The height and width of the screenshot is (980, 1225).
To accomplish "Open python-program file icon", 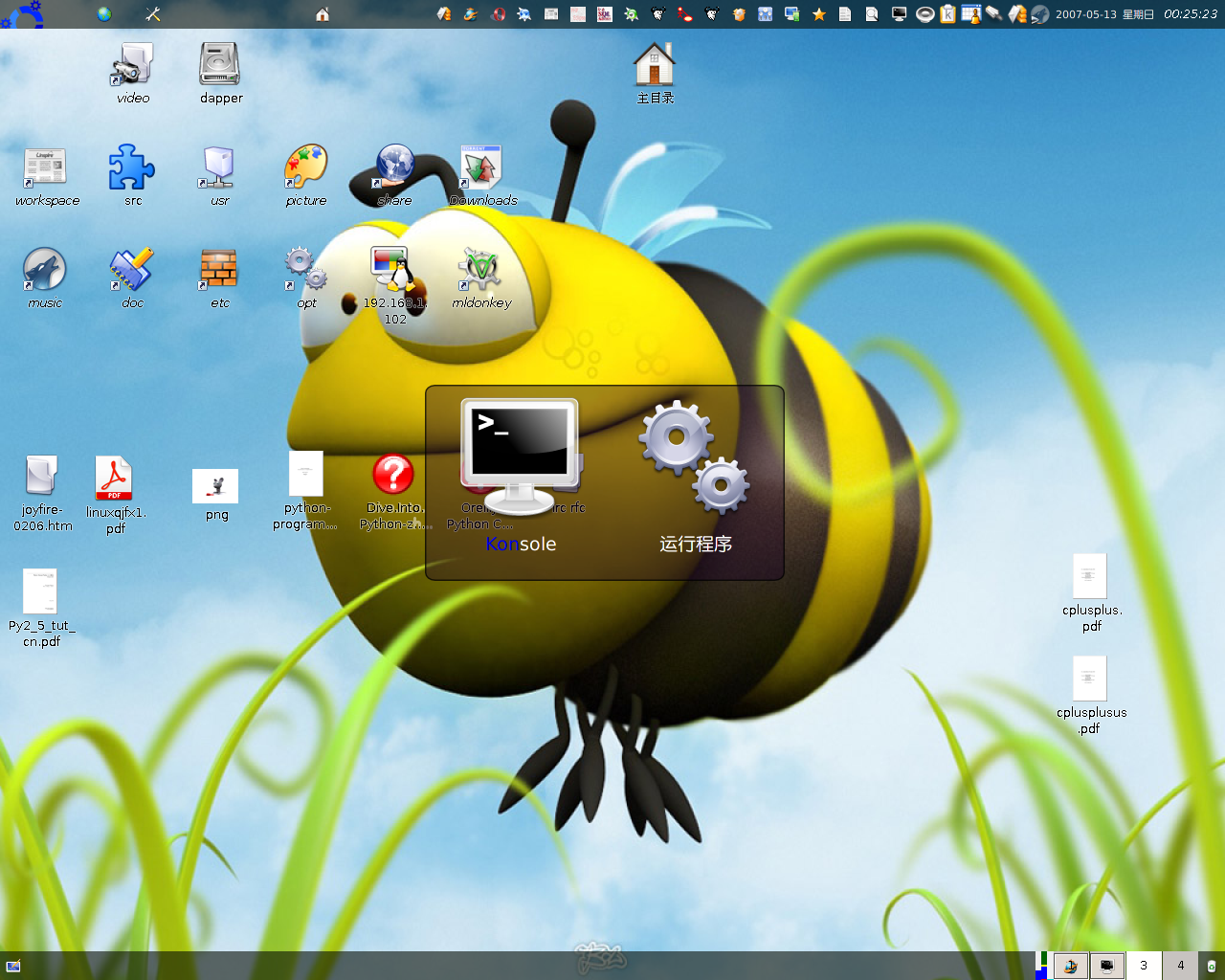I will (x=305, y=491).
